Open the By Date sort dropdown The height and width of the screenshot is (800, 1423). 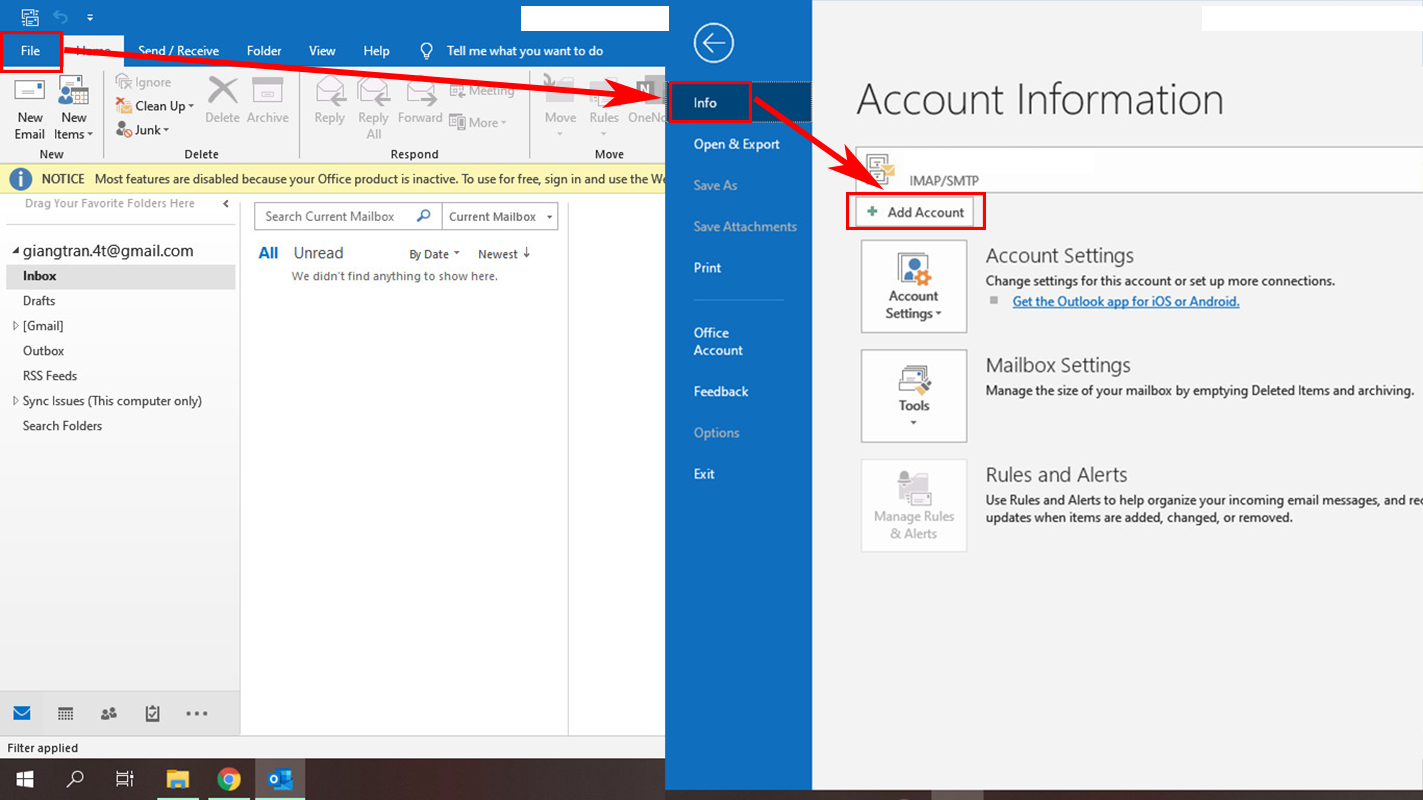(x=434, y=254)
